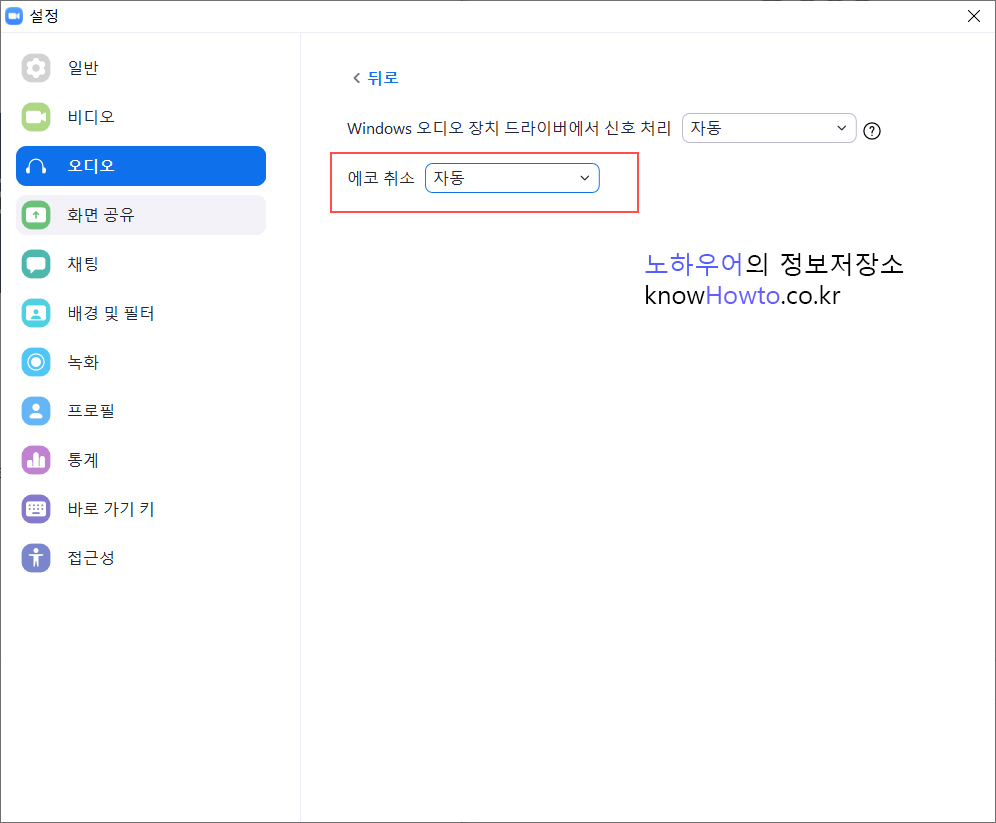Open 바로 가기 키 settings
Viewport: 996px width, 823px height.
coord(141,509)
